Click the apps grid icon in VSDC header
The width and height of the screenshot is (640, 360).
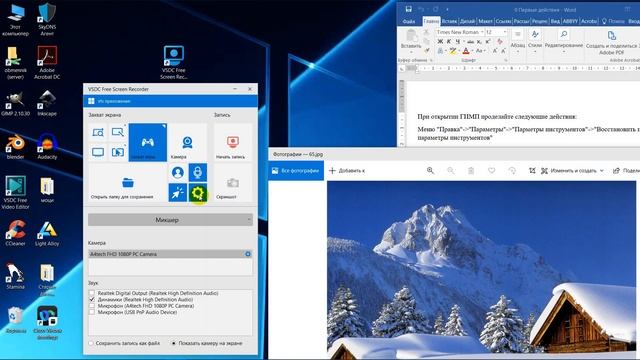(91, 101)
